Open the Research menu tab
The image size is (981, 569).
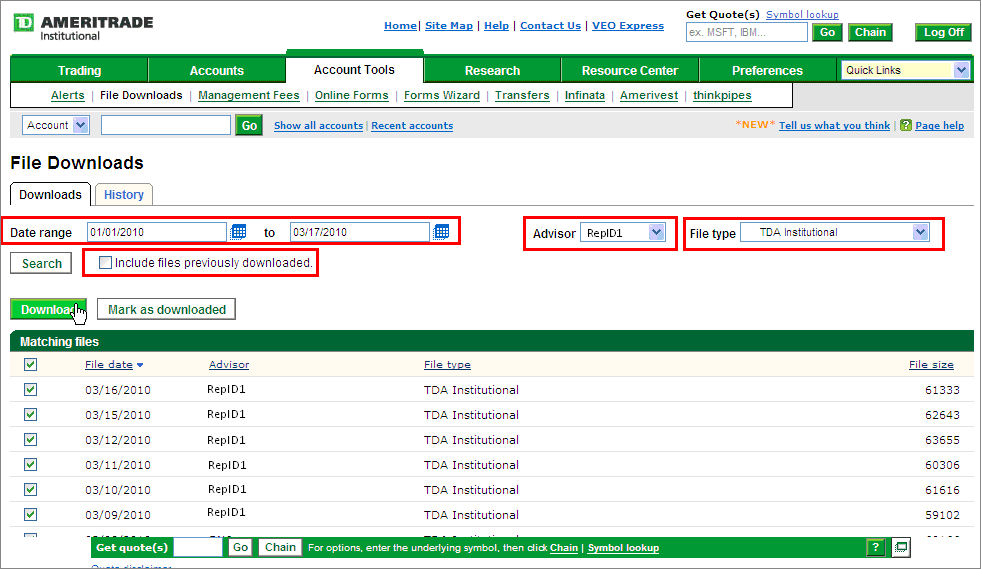[492, 71]
